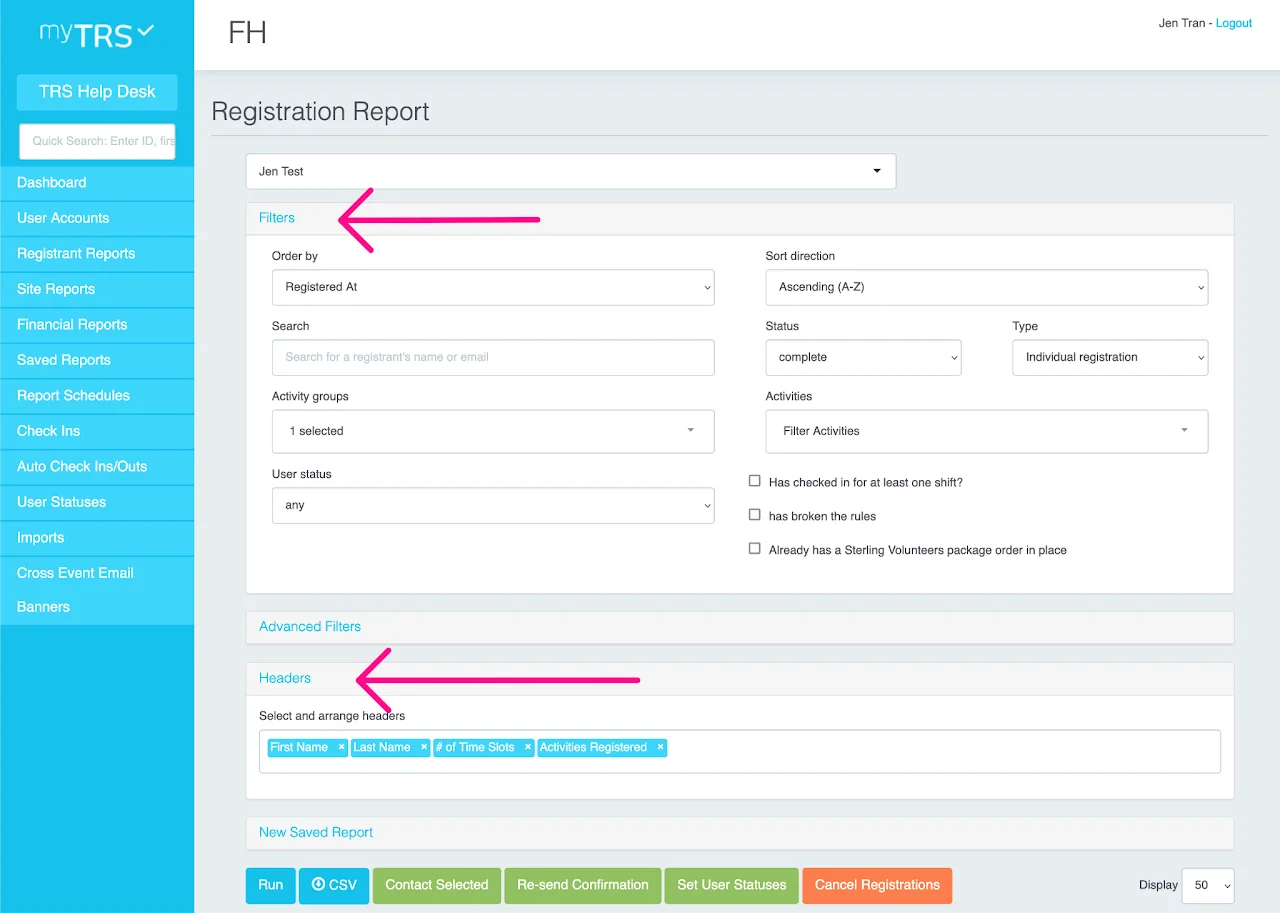
Task: Open Saved Reports menu item
Action: [97, 360]
